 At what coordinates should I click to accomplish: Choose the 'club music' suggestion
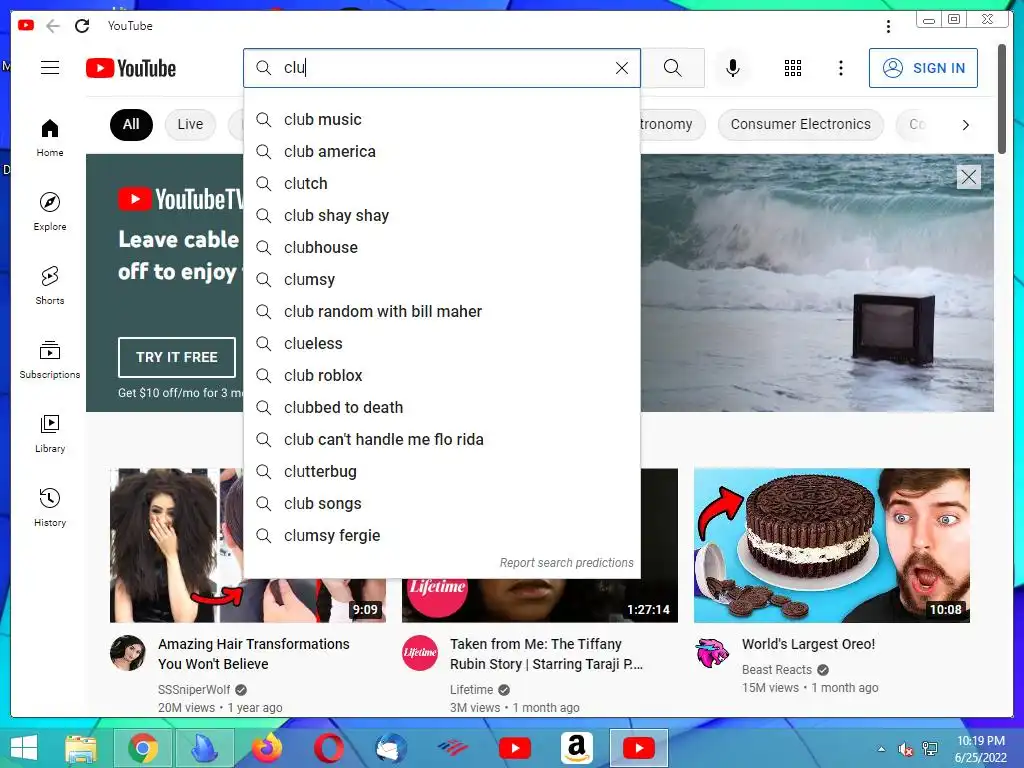(441, 120)
